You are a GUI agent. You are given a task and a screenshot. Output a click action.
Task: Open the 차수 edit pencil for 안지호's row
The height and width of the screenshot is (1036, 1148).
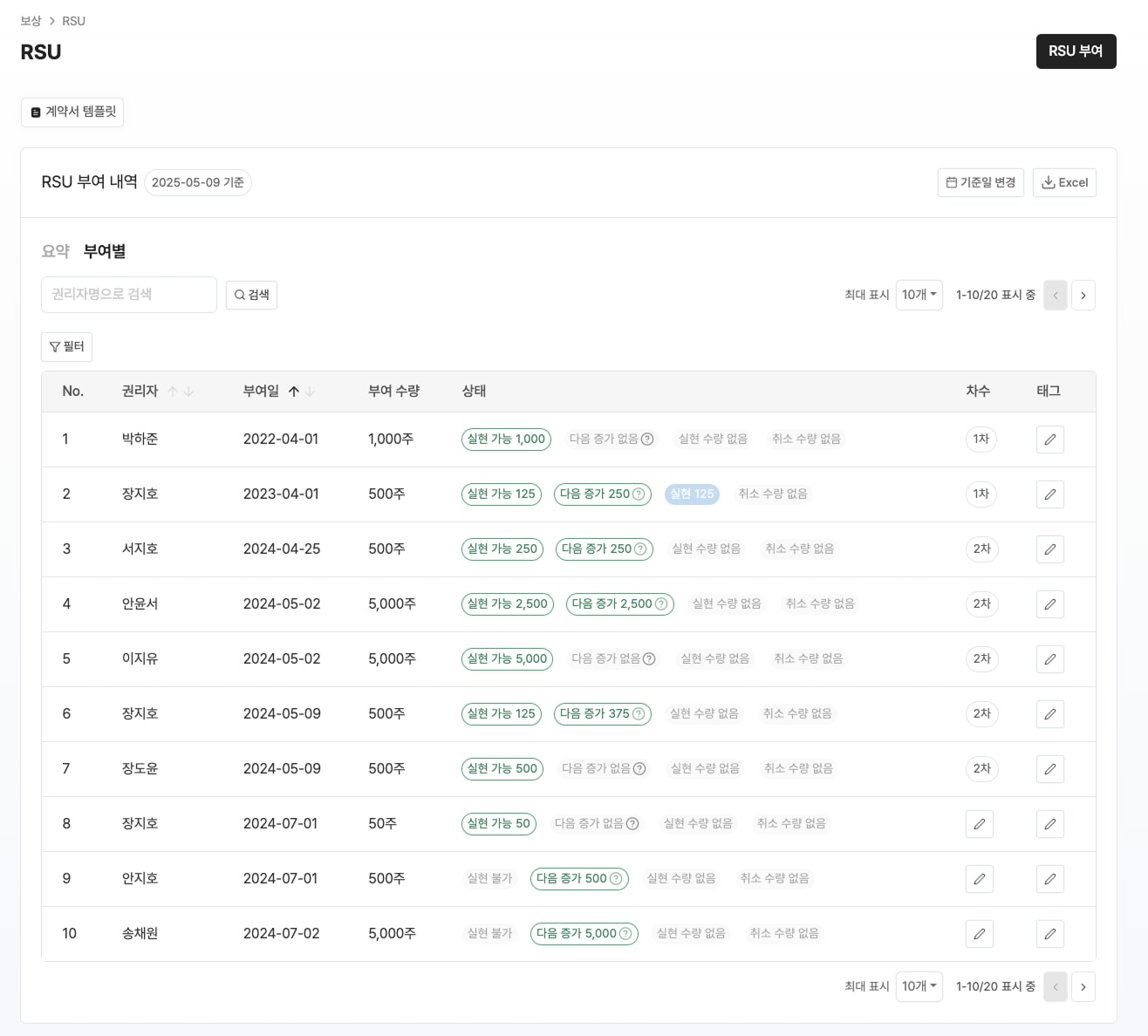click(979, 879)
